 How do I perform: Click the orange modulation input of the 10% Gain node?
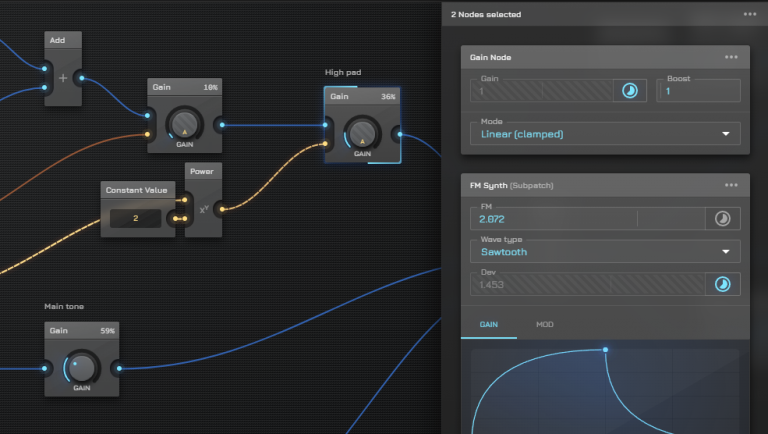pyautogui.click(x=147, y=134)
